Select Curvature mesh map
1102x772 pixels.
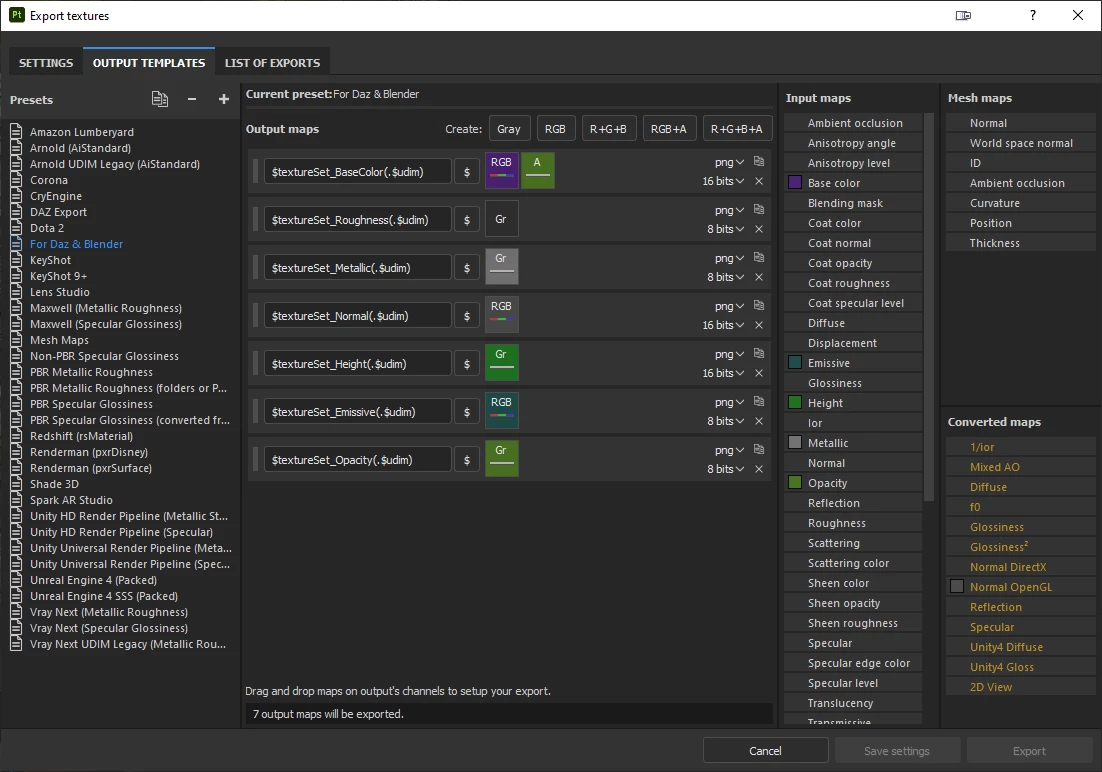pyautogui.click(x=1020, y=202)
